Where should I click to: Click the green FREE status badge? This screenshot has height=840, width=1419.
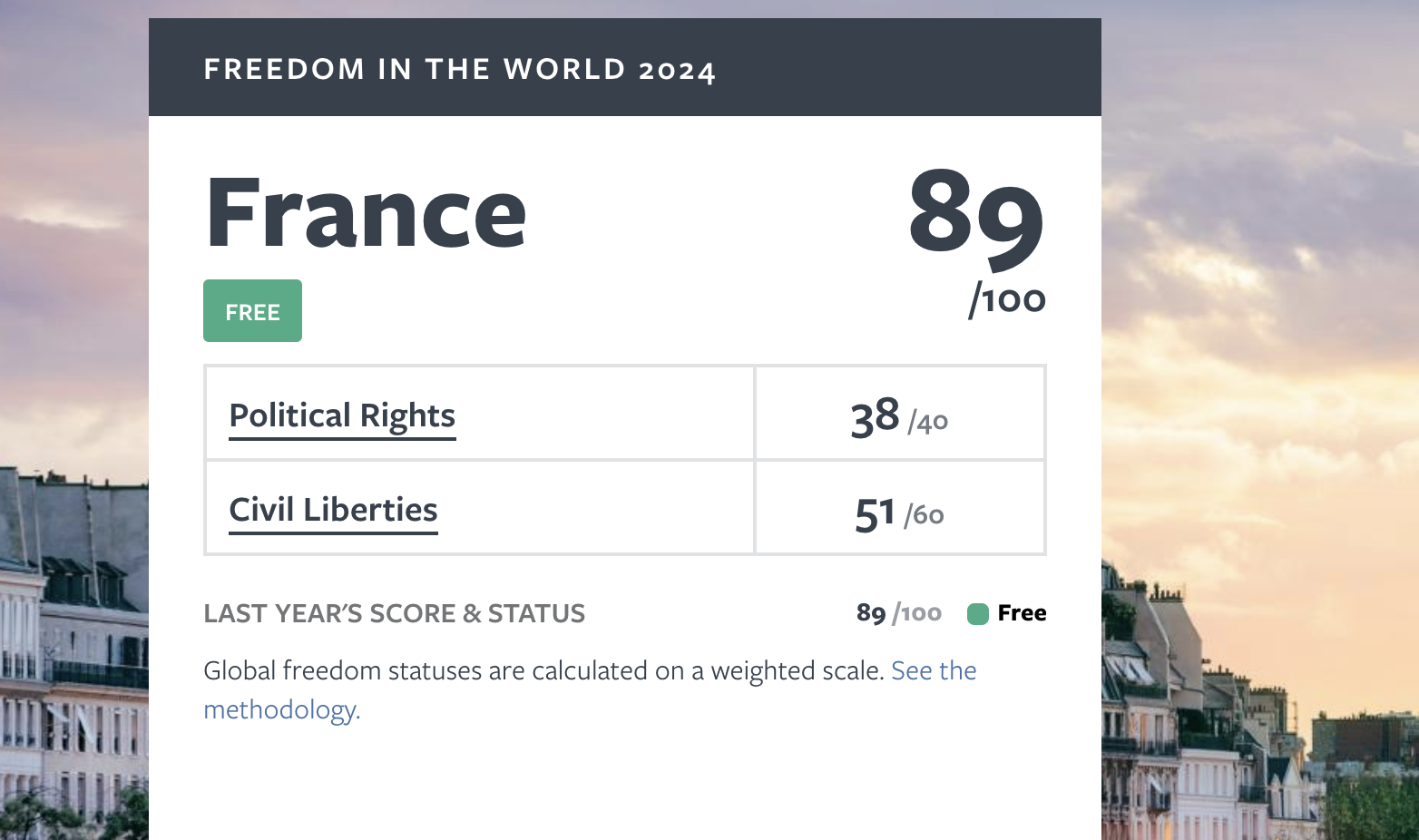coord(252,311)
